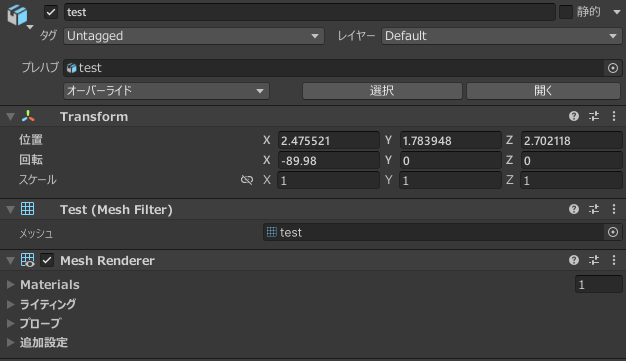Click the スケール scale label
626x361 pixels.
[x=38, y=180]
